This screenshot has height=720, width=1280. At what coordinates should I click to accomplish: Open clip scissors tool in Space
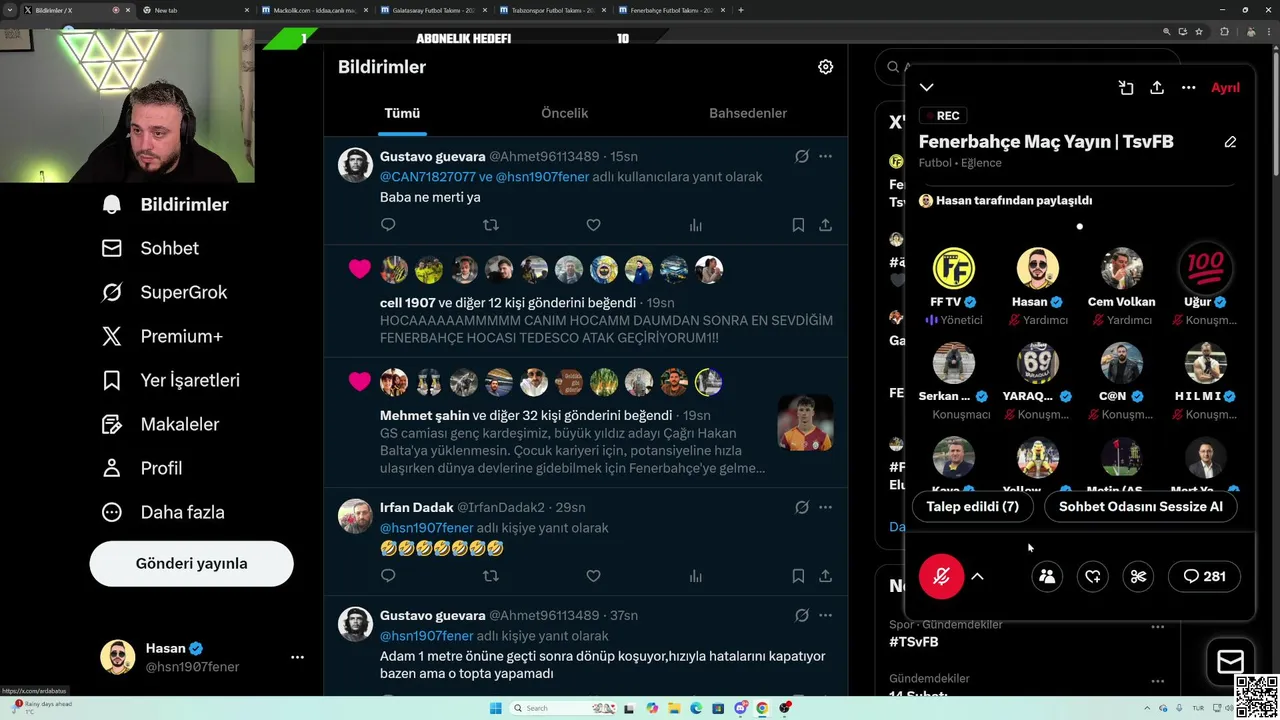[x=1138, y=576]
